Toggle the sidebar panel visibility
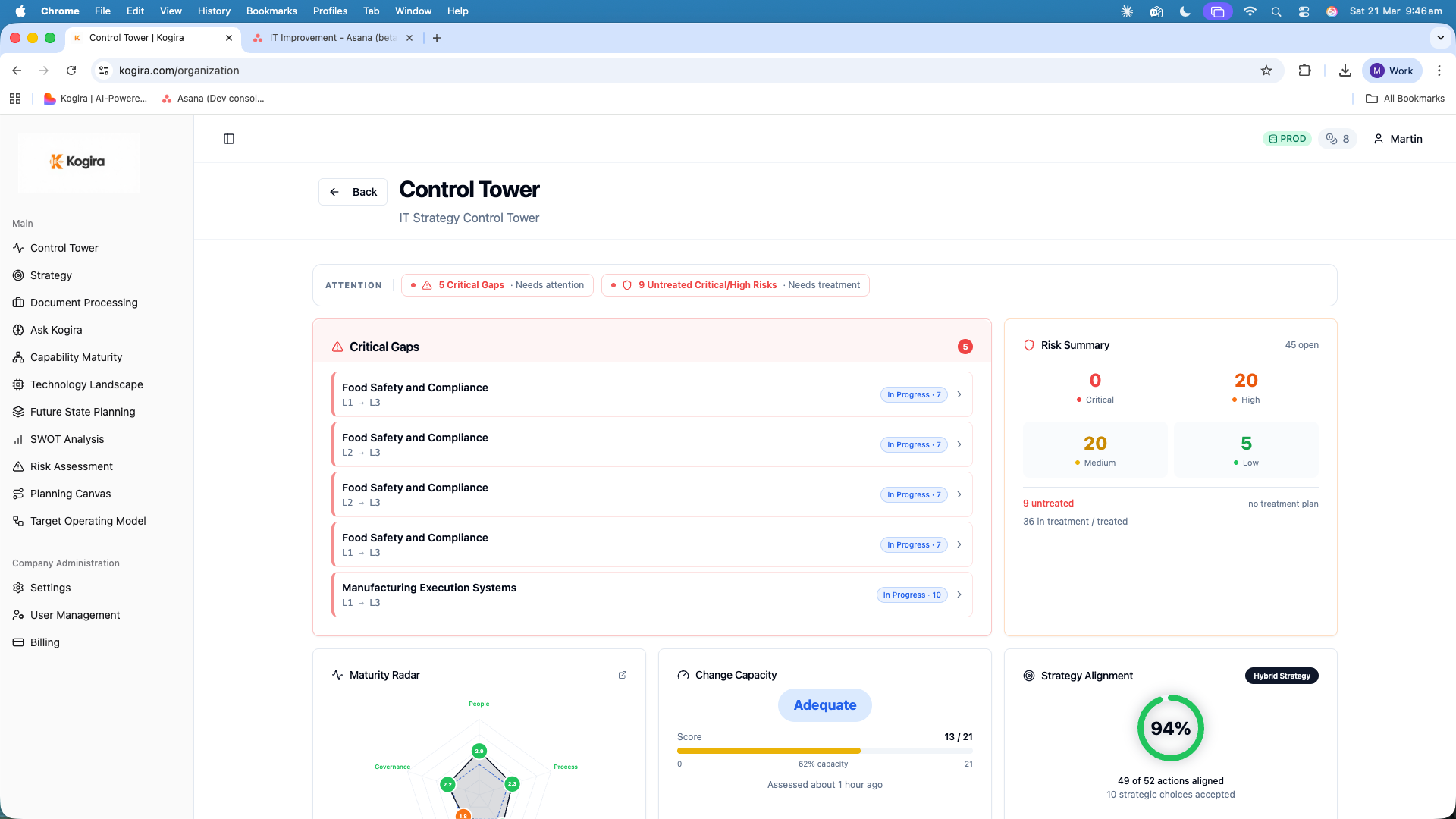The width and height of the screenshot is (1456, 819). [229, 139]
